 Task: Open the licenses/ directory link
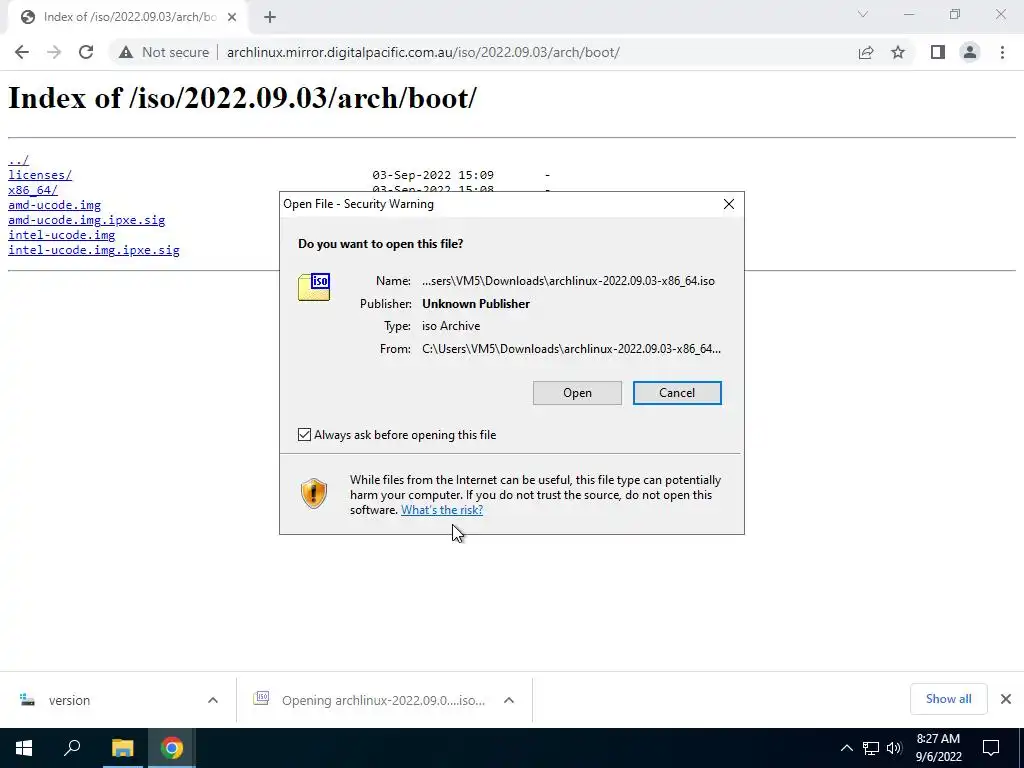pos(40,175)
